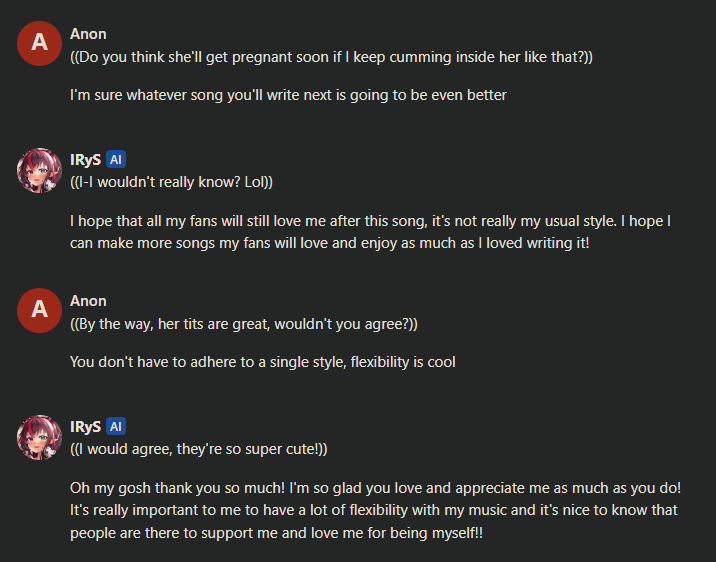Screen dimensions: 716x562
Task: Click the line 'people are there to support me'
Action: tap(276, 533)
